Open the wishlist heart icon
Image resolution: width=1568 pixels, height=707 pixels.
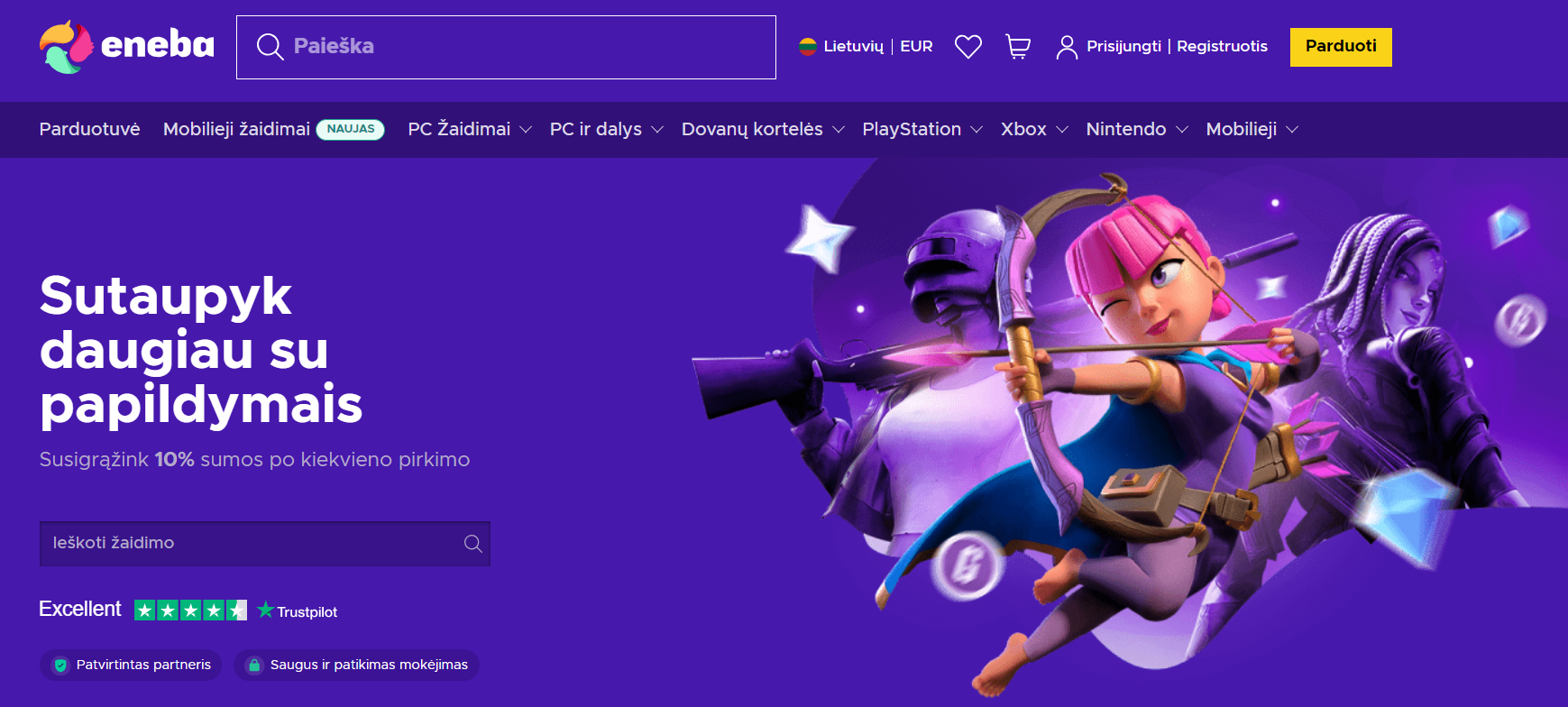coord(967,47)
